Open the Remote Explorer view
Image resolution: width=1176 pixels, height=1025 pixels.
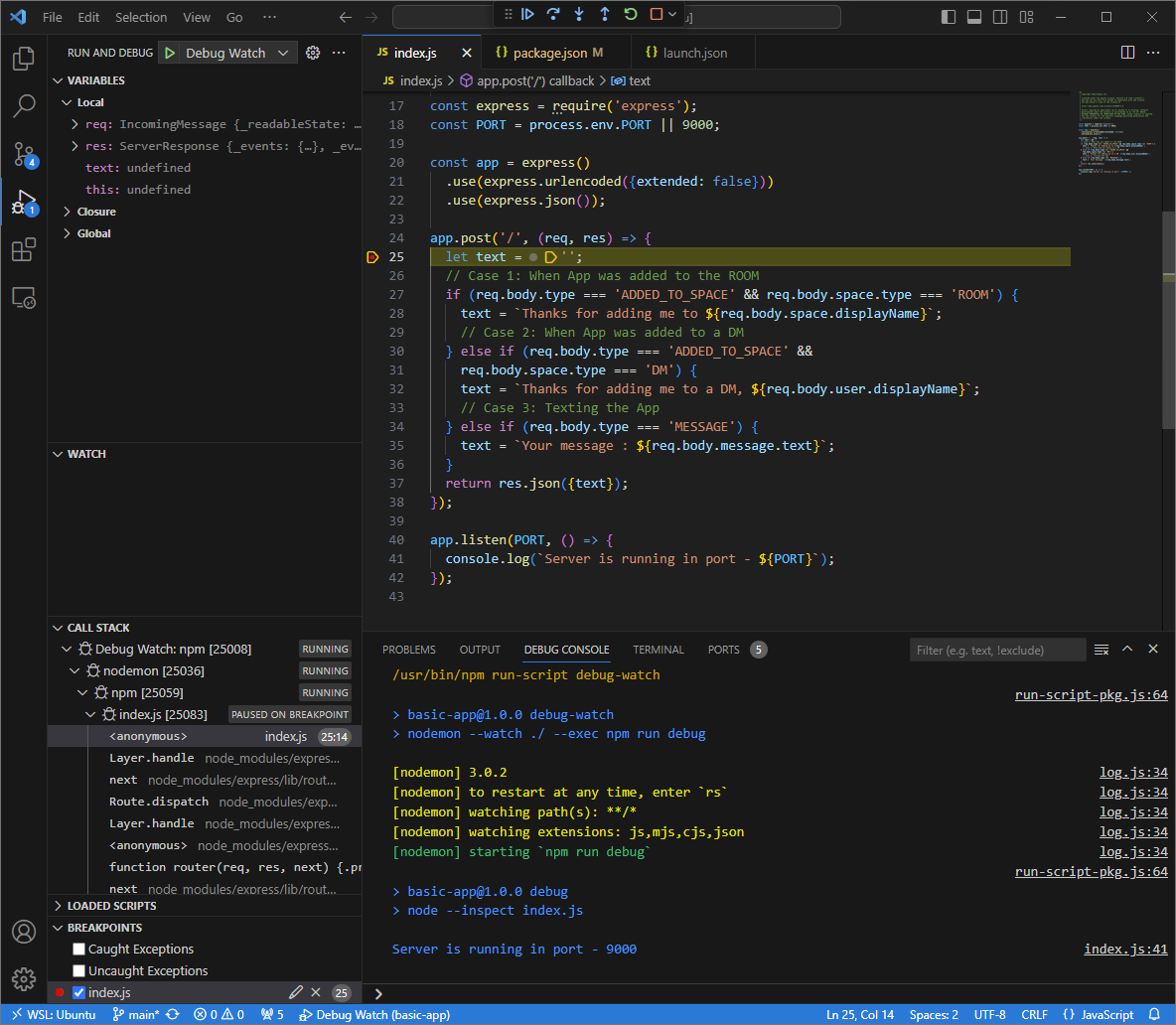tap(24, 298)
